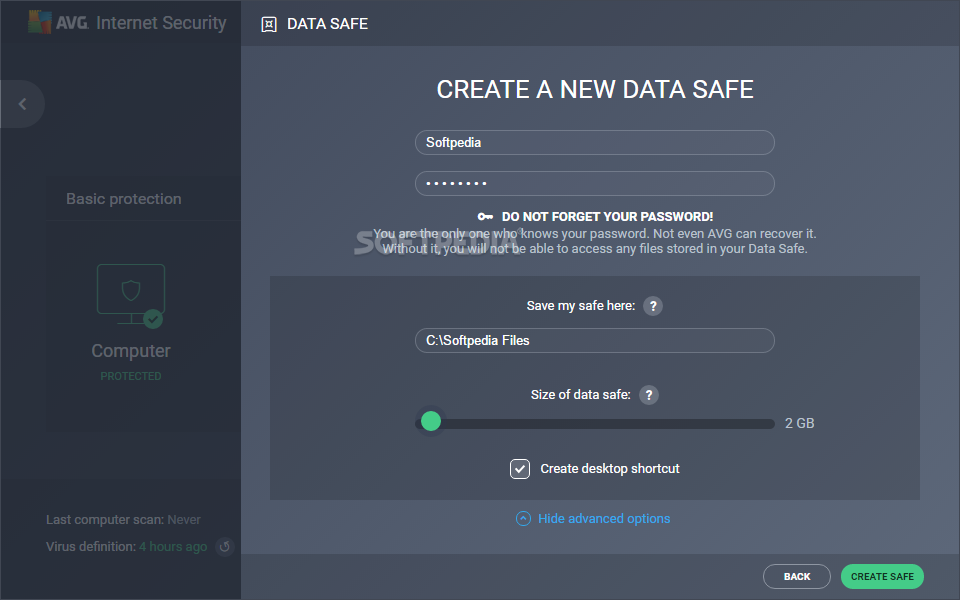Click the C:\Softpedia Files location field
This screenshot has height=600, width=960.
click(594, 340)
